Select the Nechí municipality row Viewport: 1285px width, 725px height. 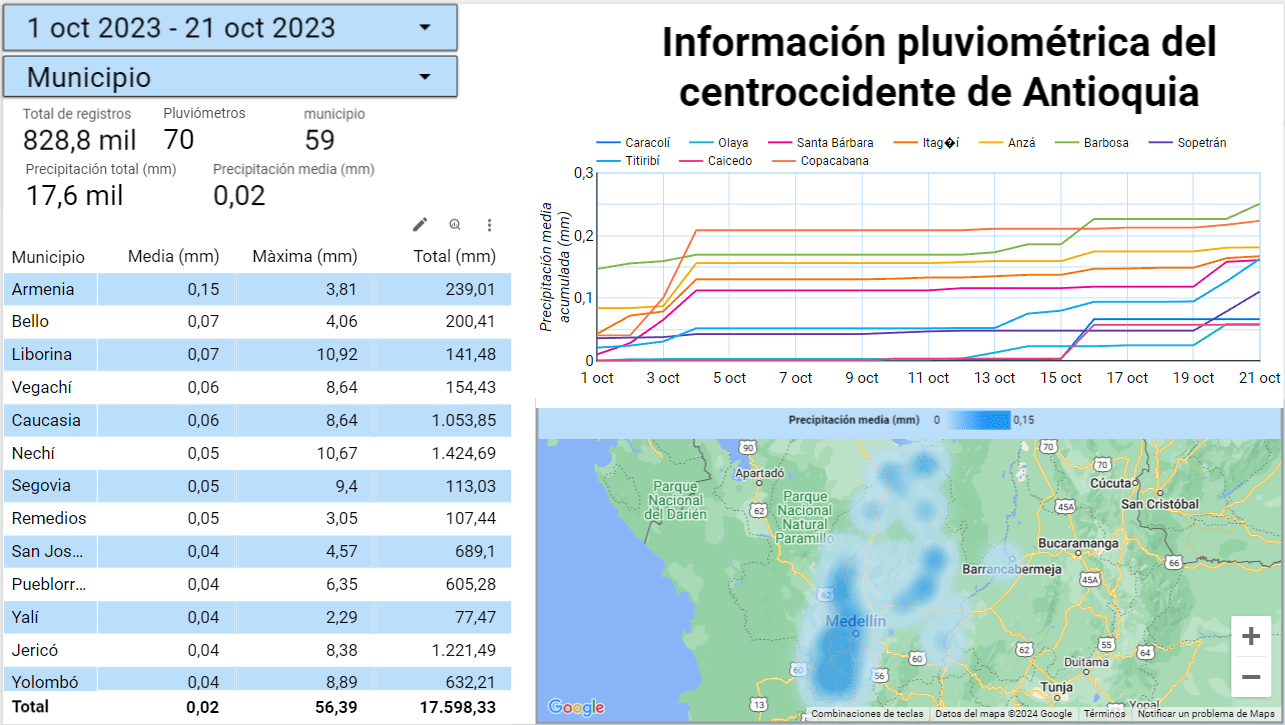click(x=257, y=453)
